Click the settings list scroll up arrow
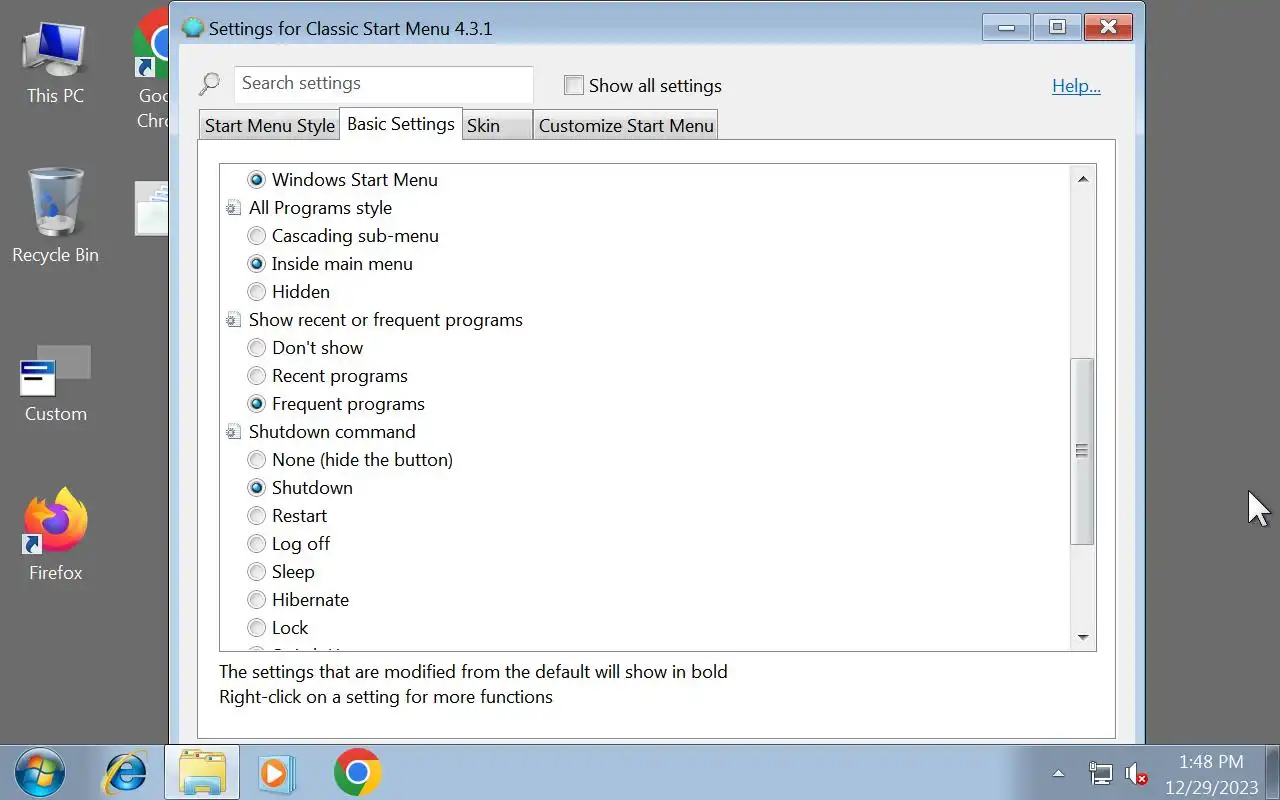 1082,179
